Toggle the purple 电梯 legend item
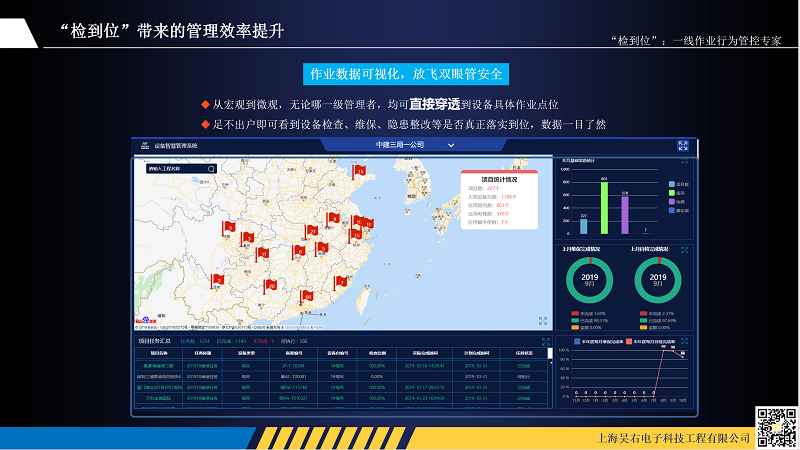Viewport: 800px width, 450px height. [x=677, y=202]
